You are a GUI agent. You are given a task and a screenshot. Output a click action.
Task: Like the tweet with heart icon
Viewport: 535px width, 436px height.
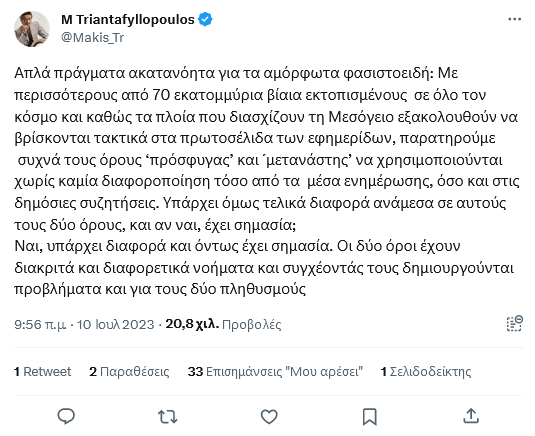pyautogui.click(x=269, y=417)
